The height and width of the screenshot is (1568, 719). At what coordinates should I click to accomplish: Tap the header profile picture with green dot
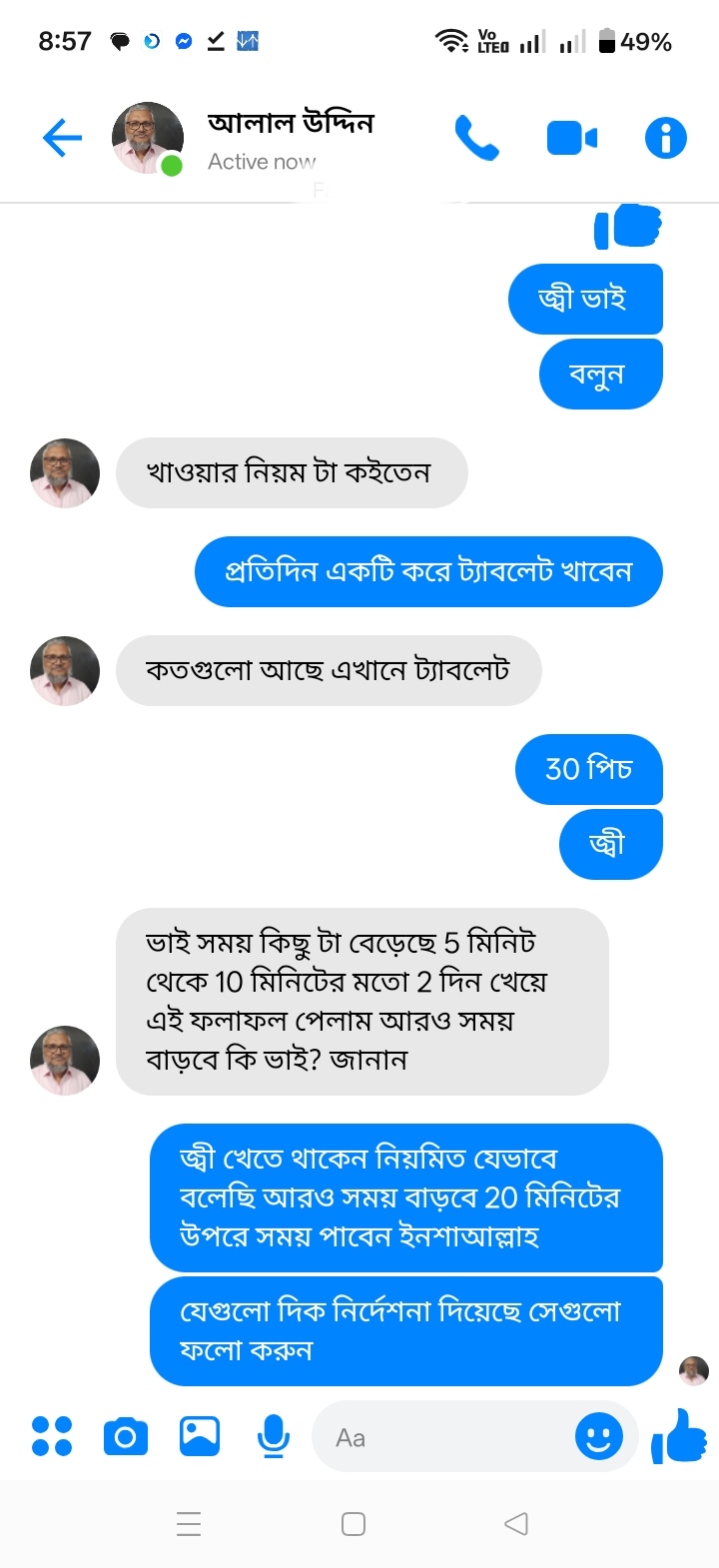(148, 138)
